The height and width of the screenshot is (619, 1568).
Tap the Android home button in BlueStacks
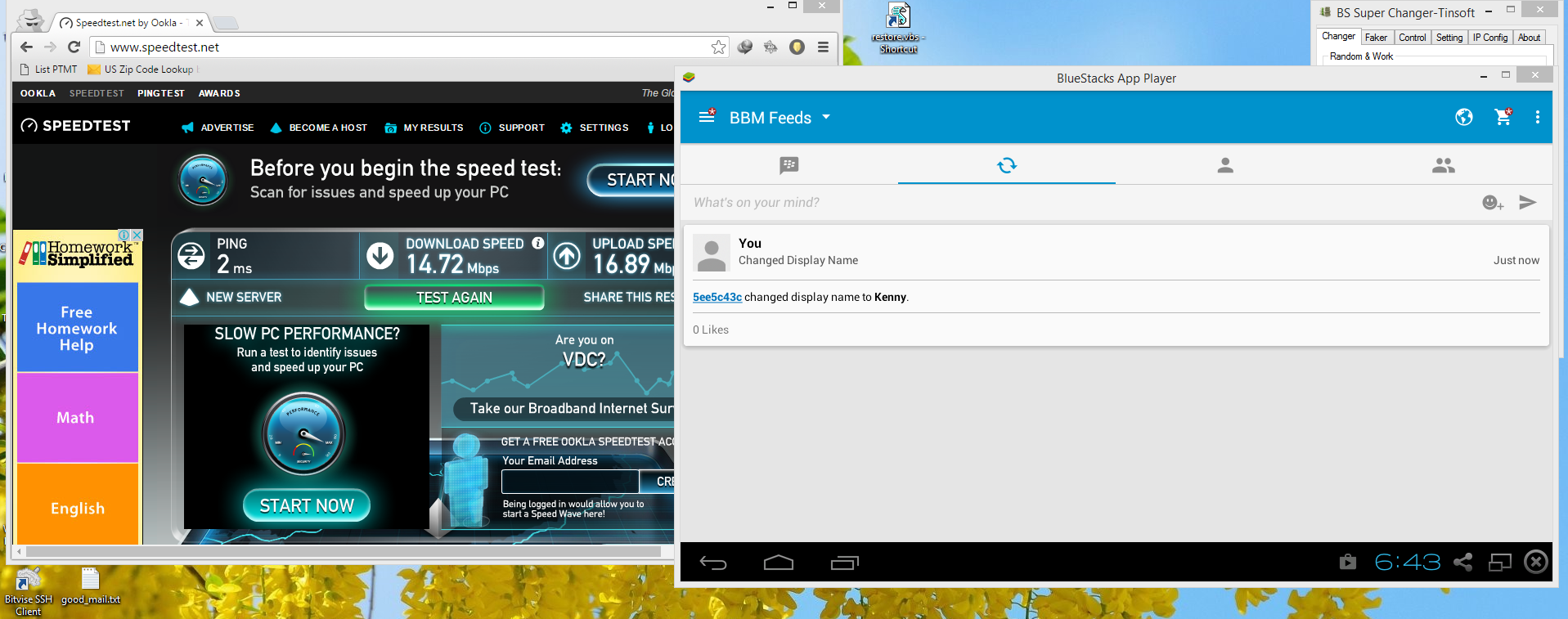779,563
